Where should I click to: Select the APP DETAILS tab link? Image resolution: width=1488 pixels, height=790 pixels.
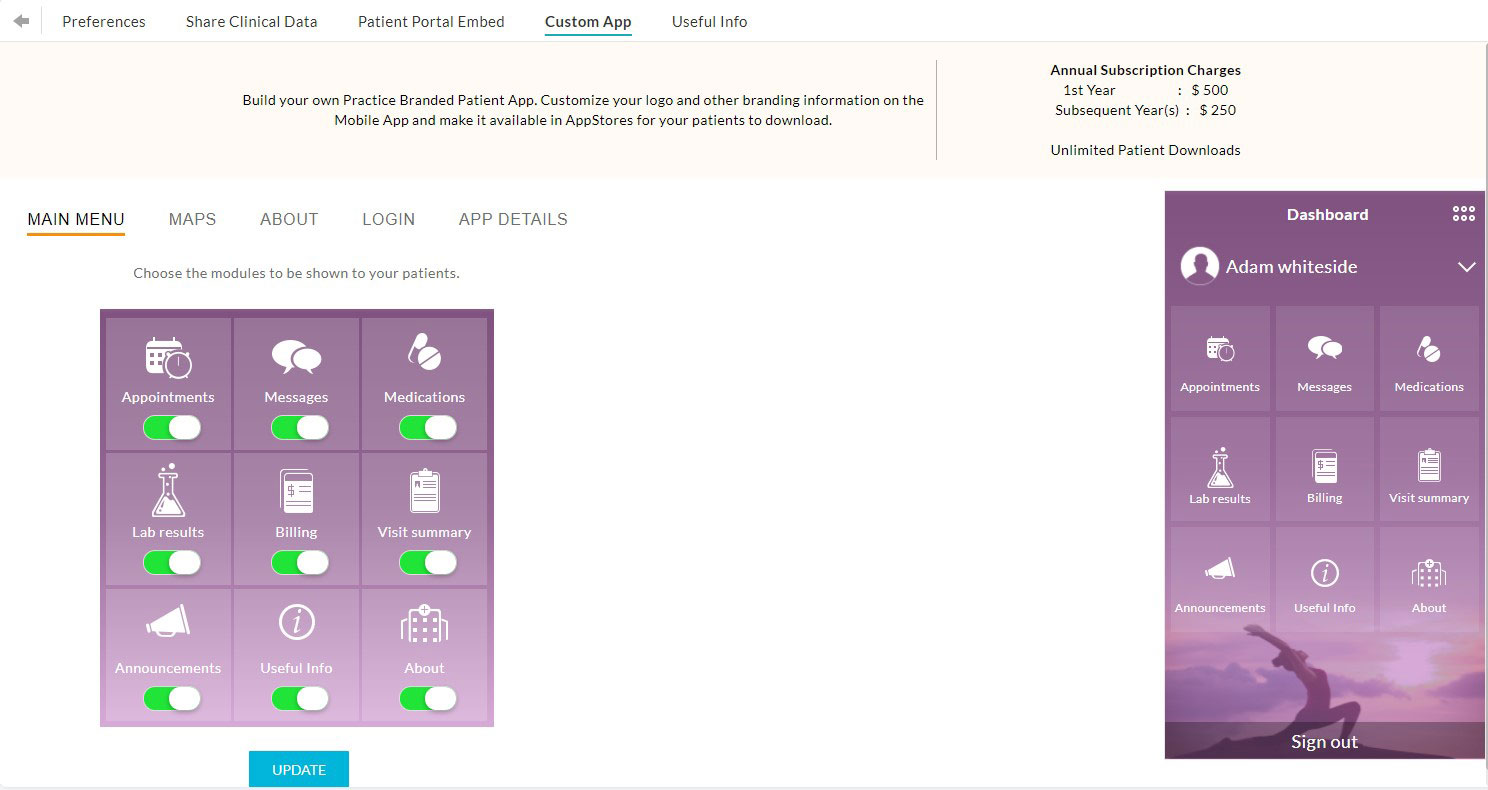pos(512,219)
